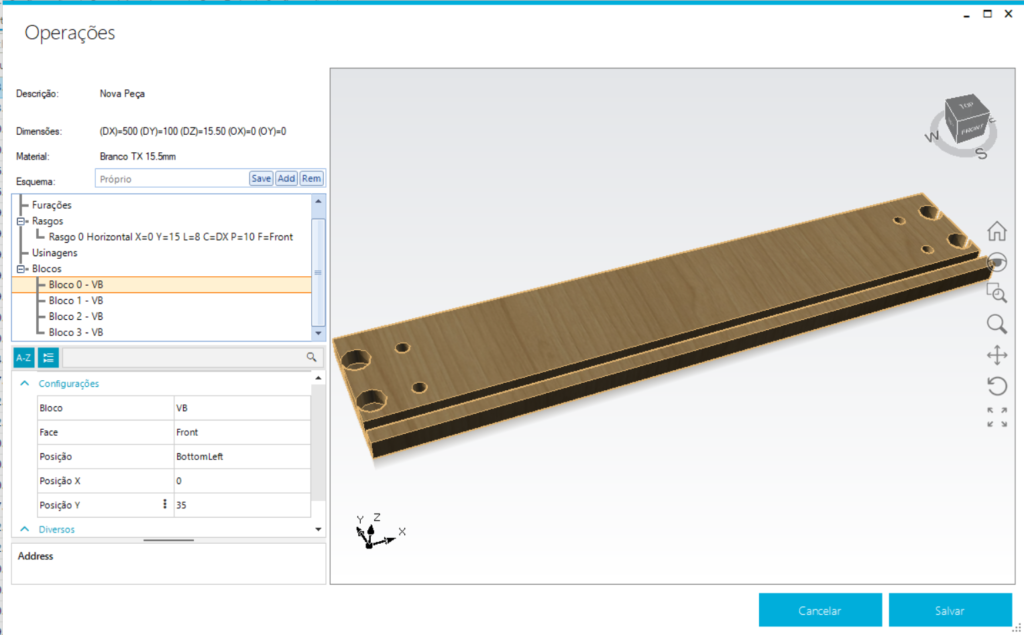1024x635 pixels.
Task: Maximize the Operações window
Action: click(x=987, y=14)
